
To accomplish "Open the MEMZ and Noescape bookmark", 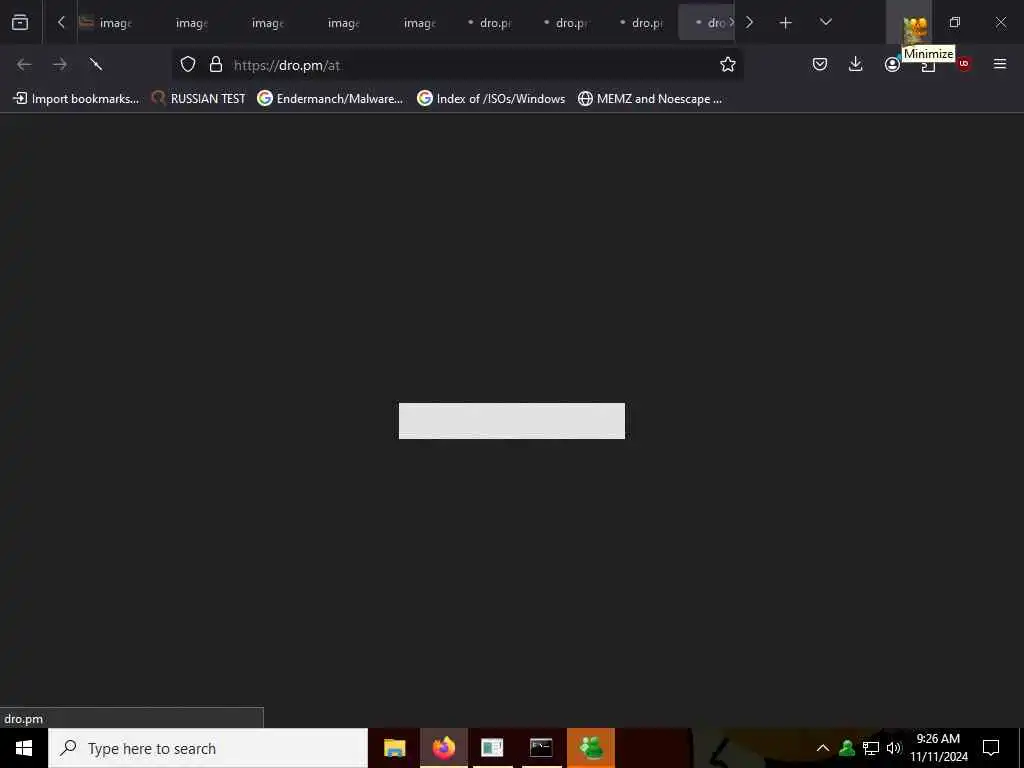I will 650,99.
